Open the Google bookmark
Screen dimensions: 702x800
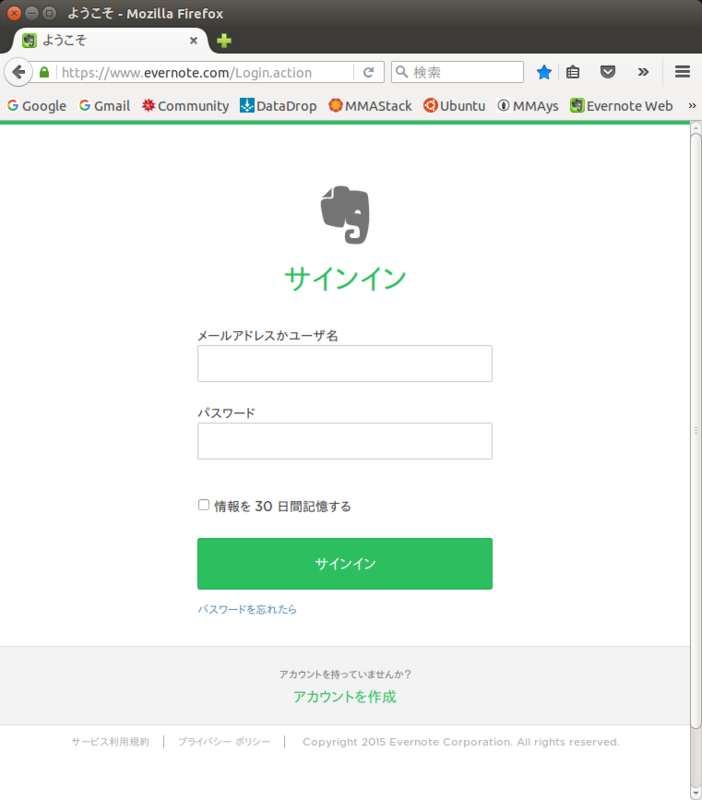pos(37,106)
